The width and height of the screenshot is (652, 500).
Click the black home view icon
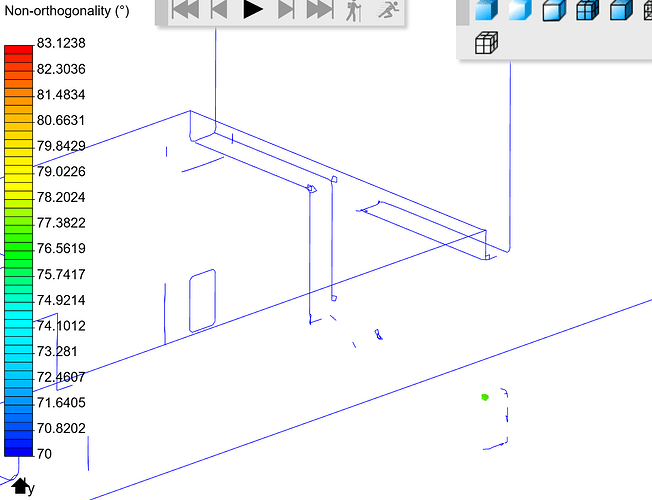click(19, 486)
